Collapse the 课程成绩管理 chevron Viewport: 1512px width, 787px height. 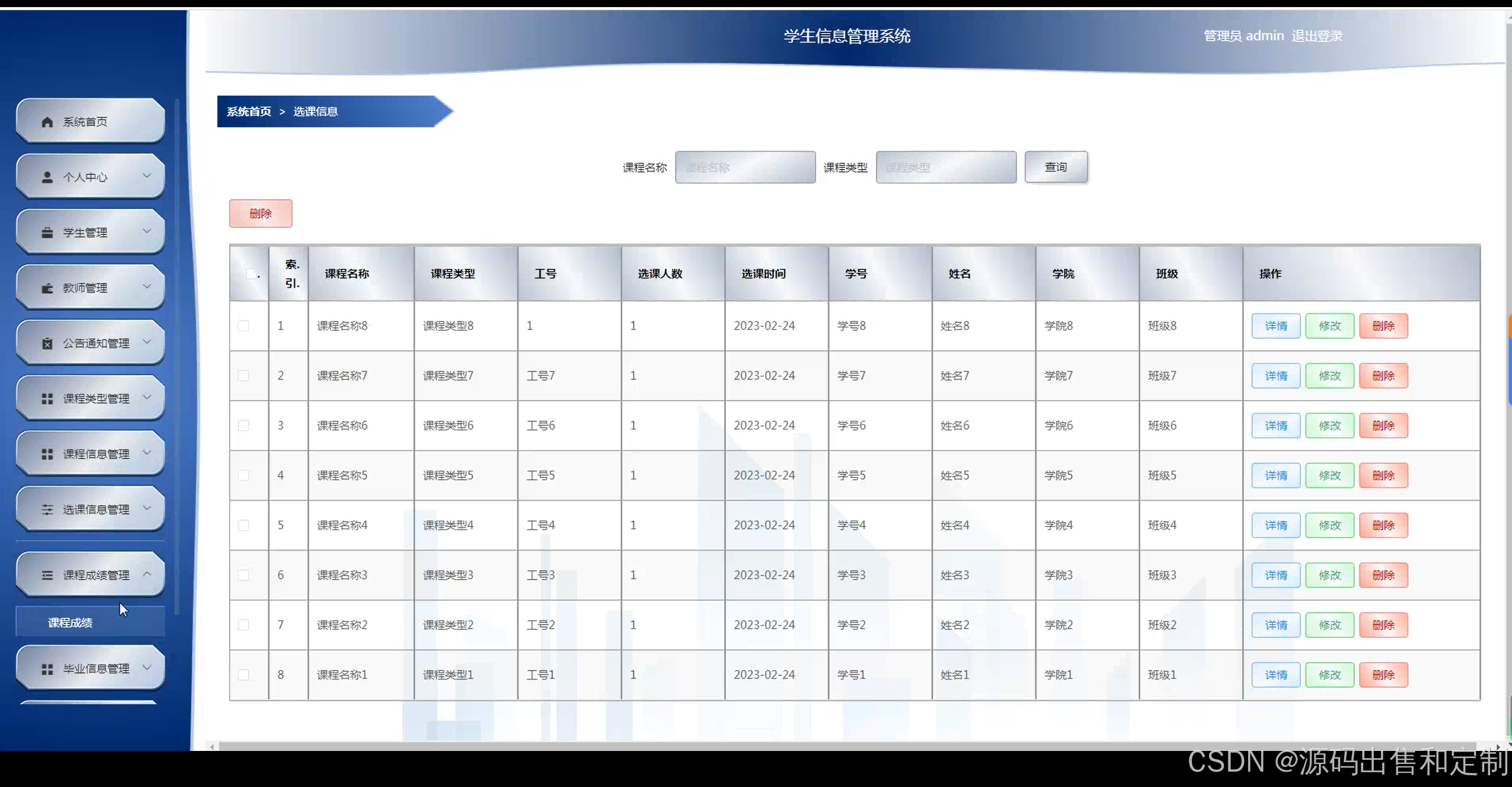pos(147,574)
